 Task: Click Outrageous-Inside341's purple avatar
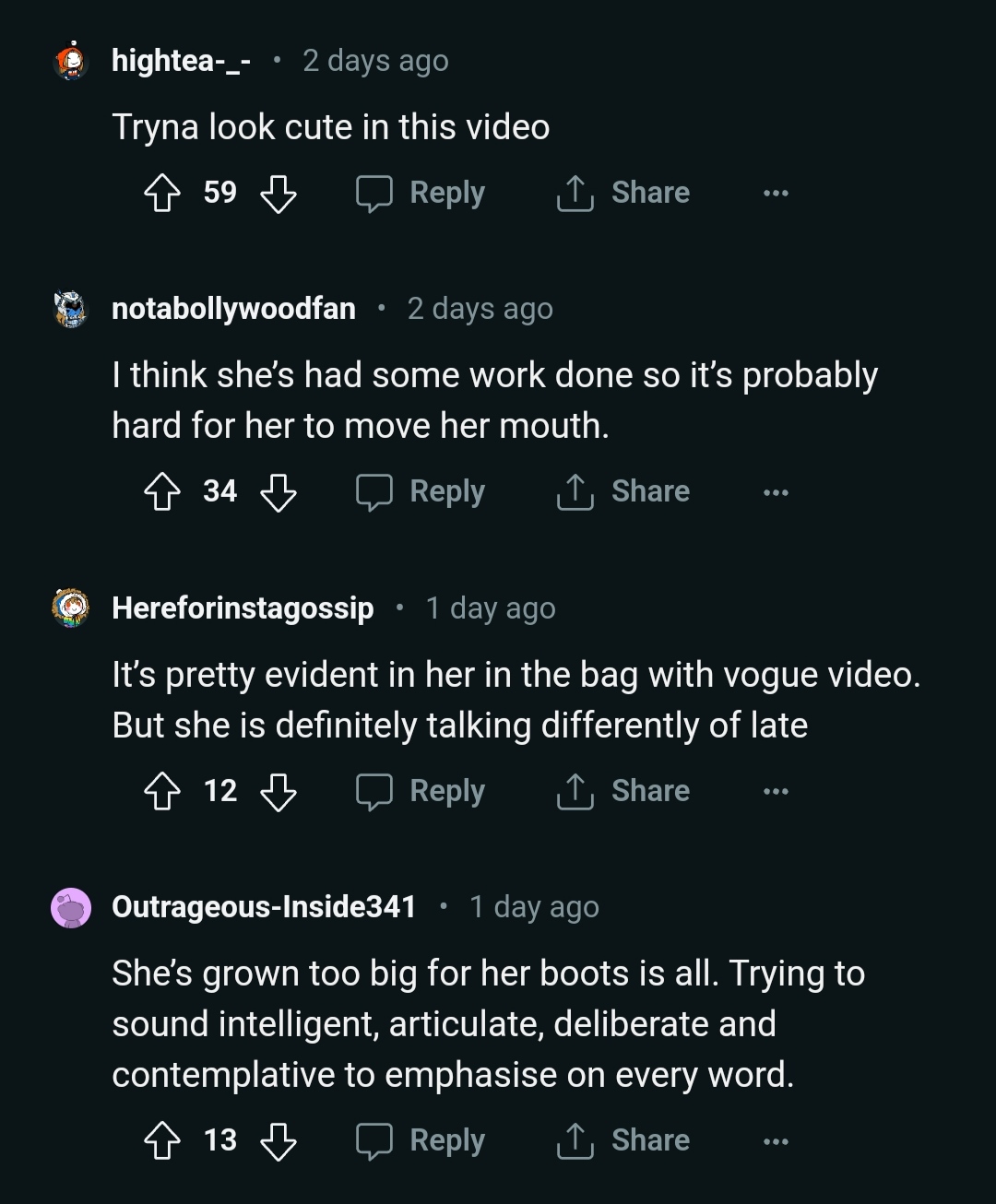tap(71, 908)
